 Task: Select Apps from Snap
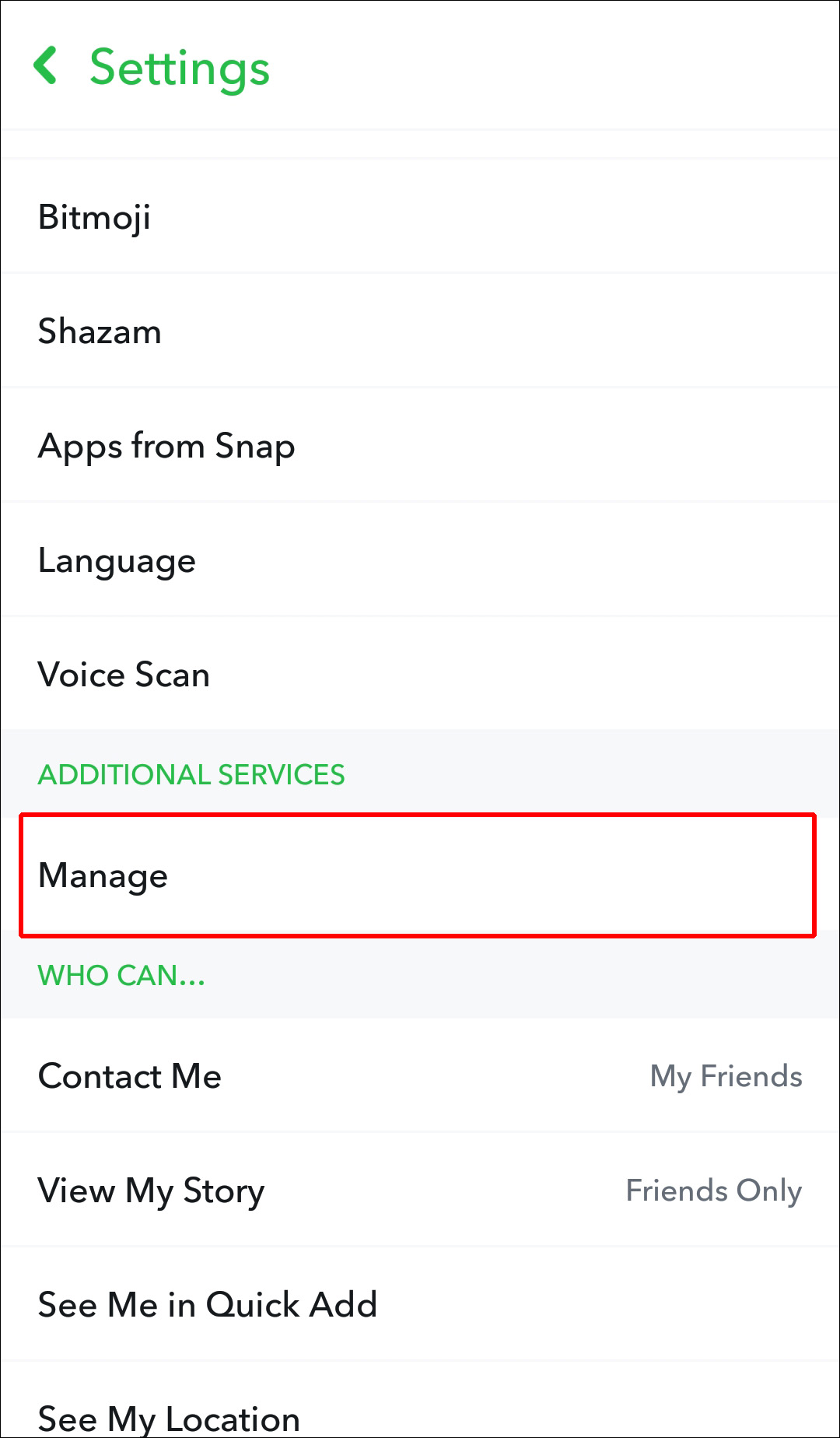click(166, 446)
